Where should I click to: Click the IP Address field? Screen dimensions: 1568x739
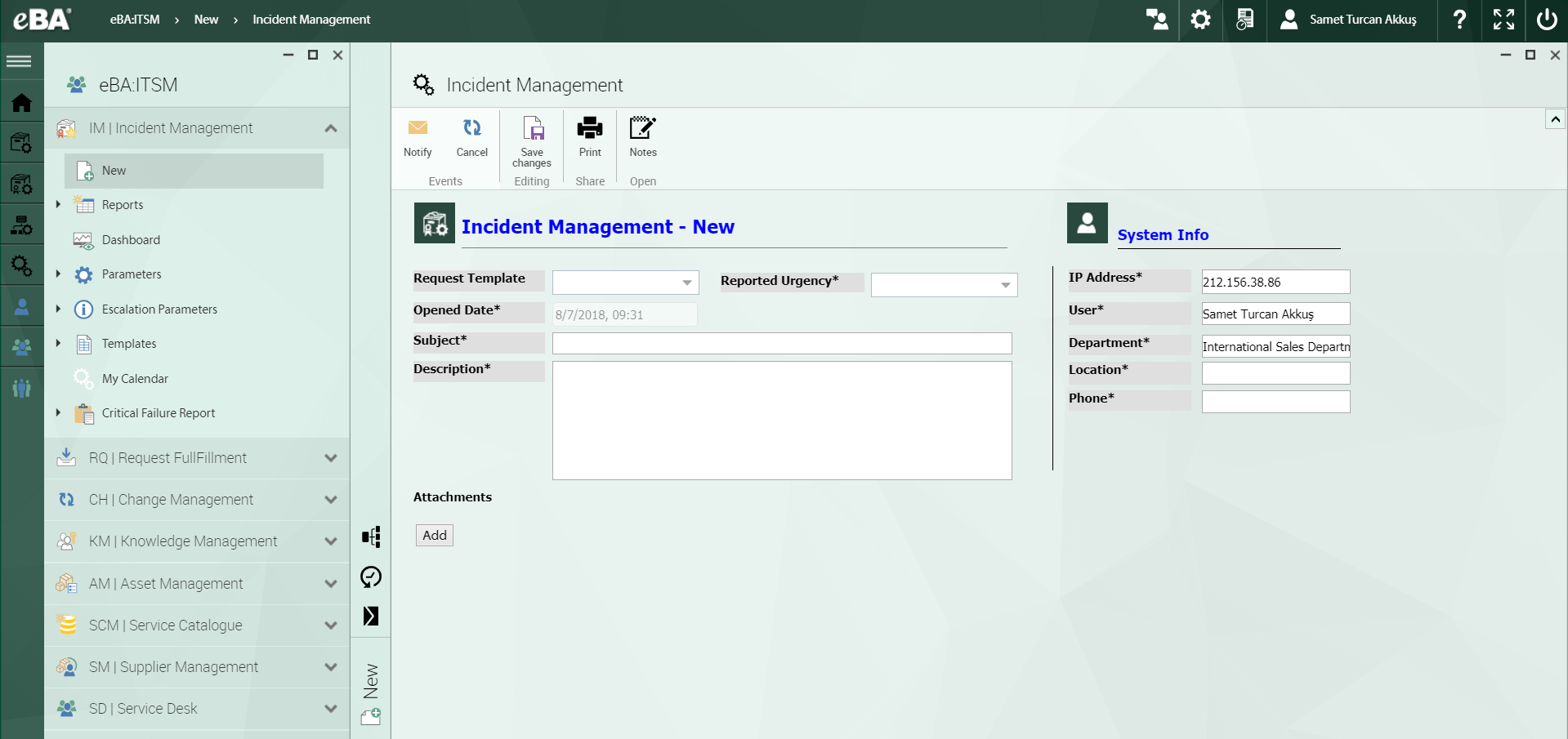click(1276, 282)
